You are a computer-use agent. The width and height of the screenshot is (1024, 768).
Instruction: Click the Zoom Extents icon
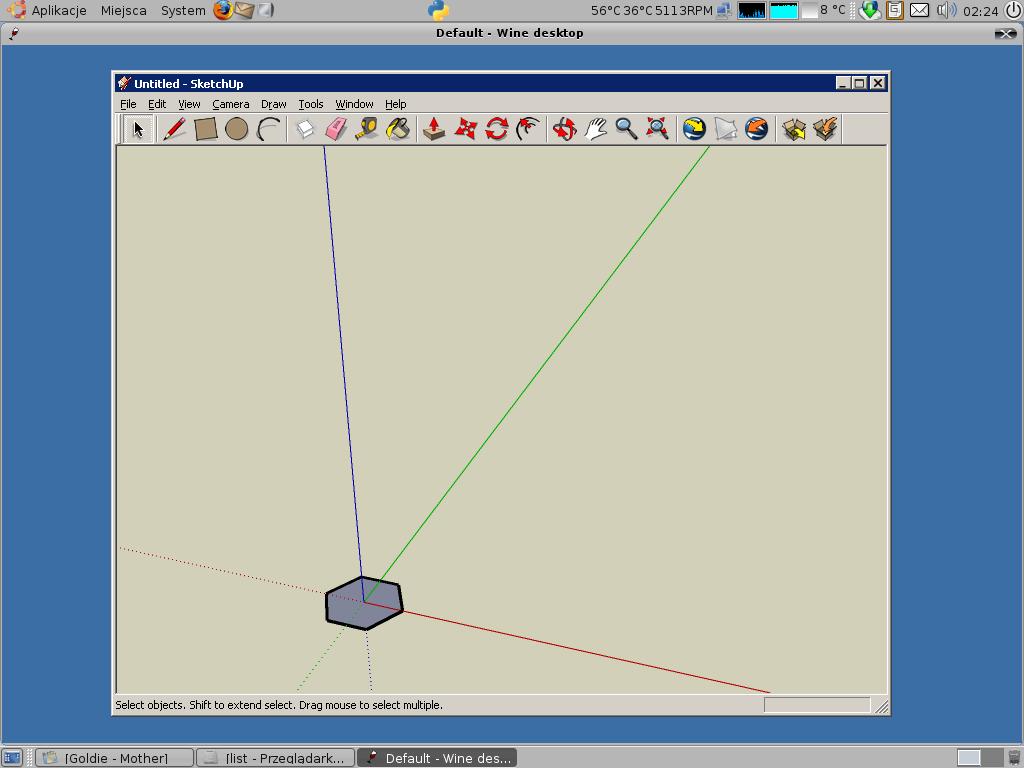657,129
